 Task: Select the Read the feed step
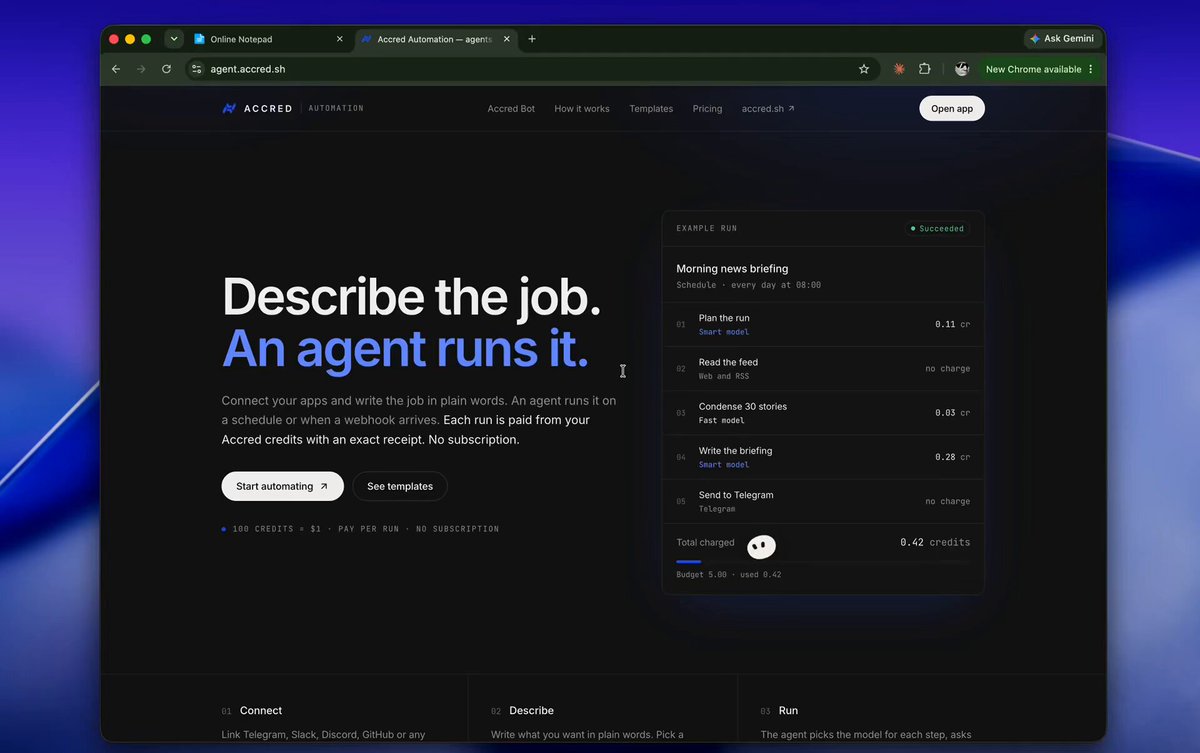pyautogui.click(x=823, y=369)
